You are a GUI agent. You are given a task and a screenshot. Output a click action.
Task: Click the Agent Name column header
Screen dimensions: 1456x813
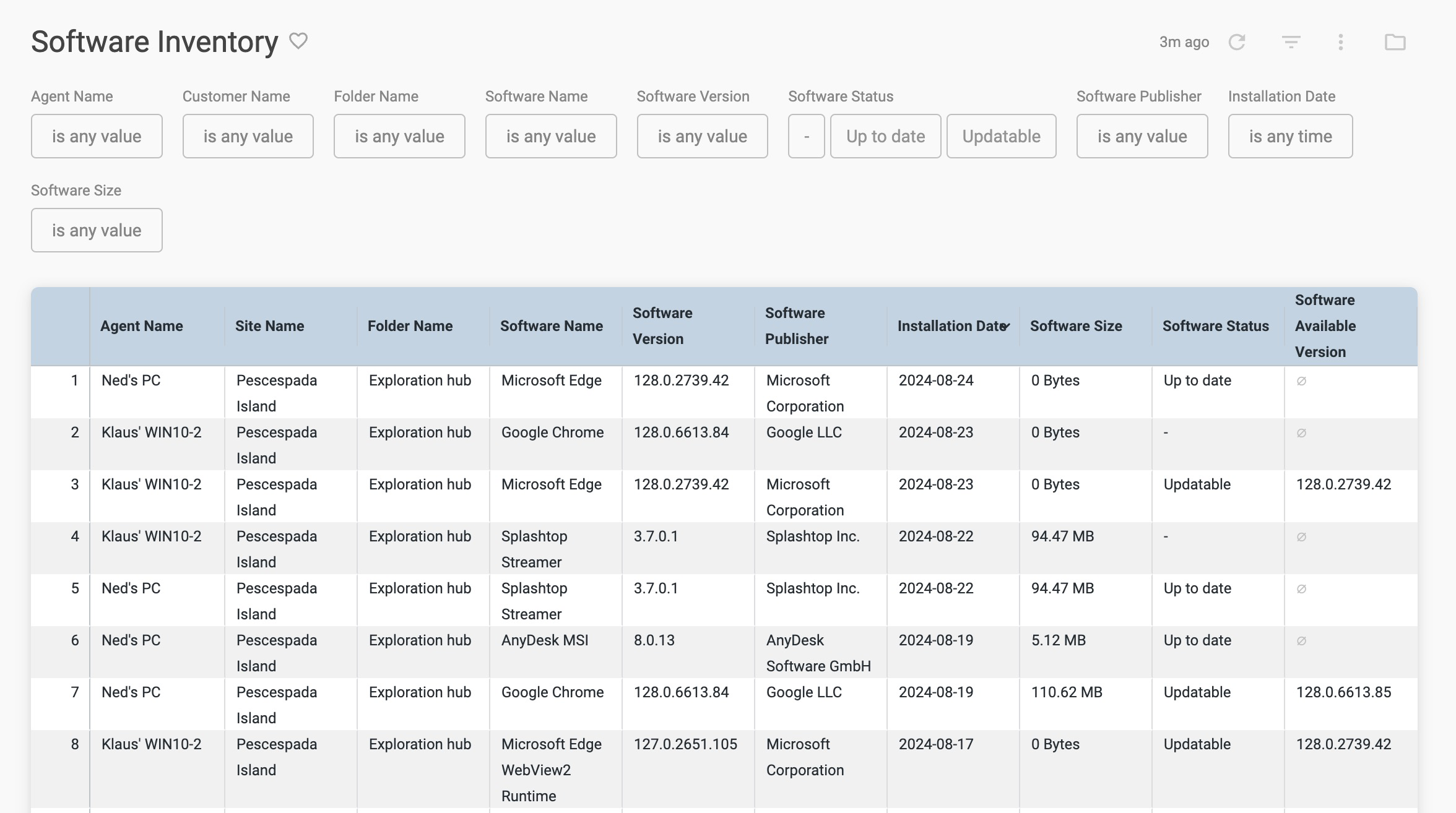coord(141,326)
